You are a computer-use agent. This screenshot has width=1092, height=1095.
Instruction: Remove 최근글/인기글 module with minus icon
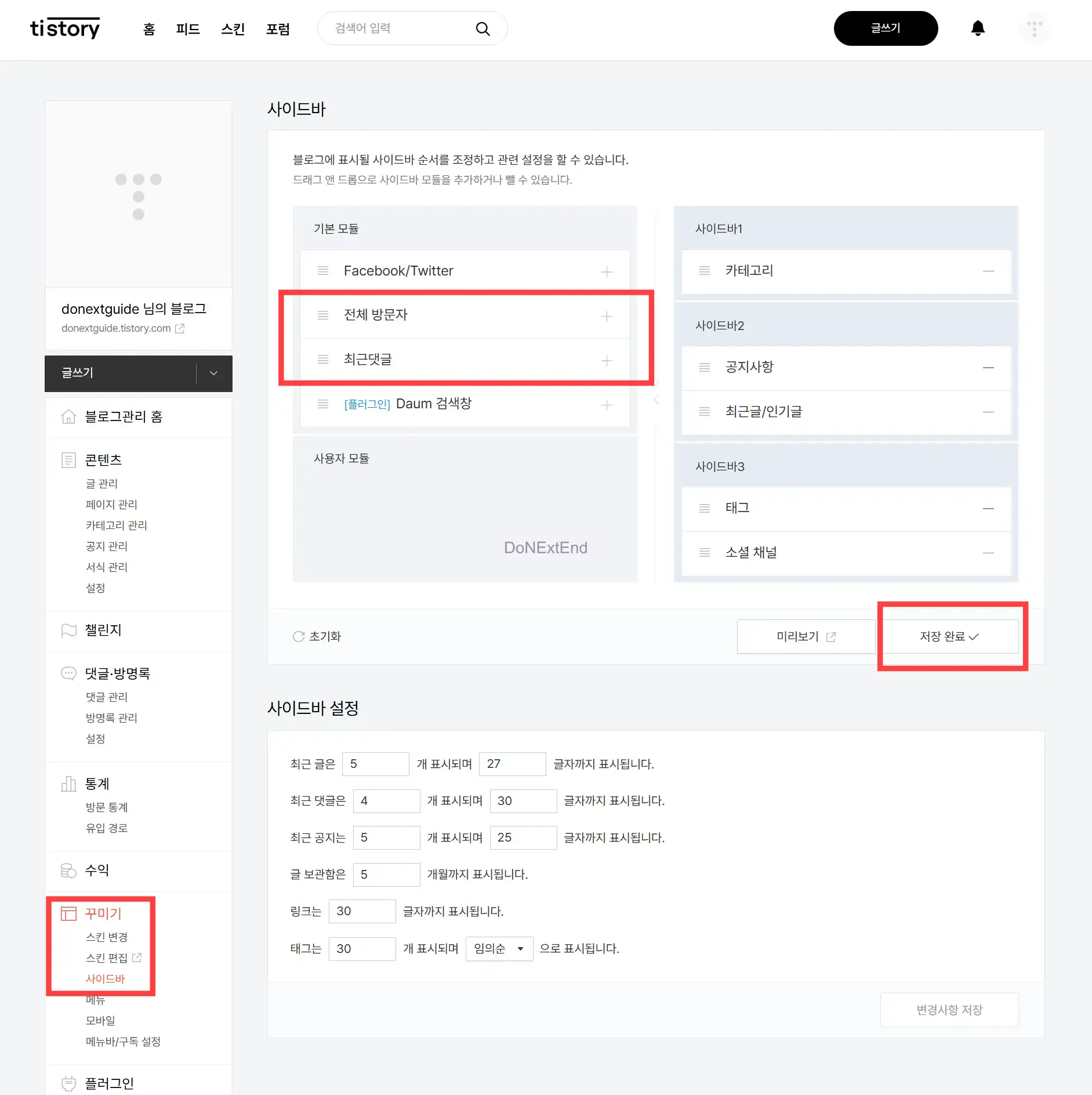tap(988, 412)
